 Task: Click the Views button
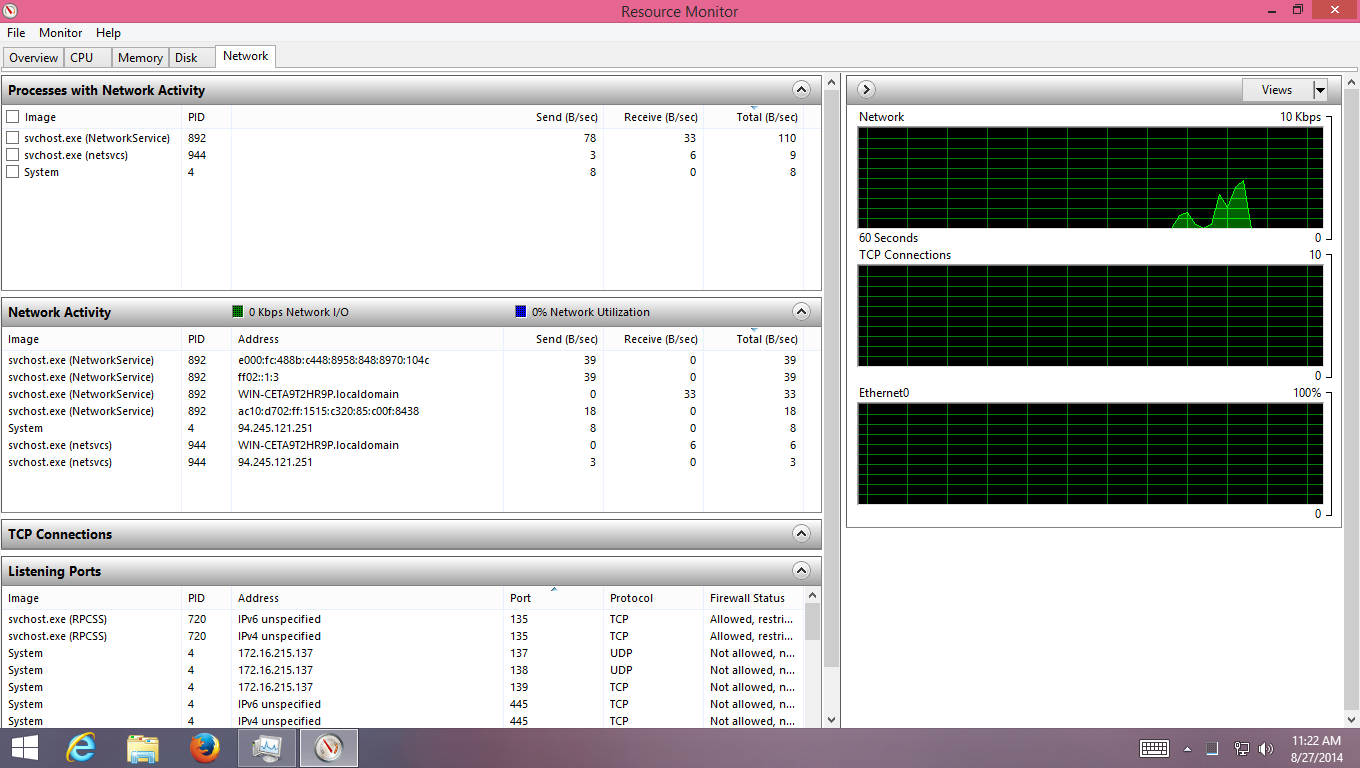(x=1276, y=90)
